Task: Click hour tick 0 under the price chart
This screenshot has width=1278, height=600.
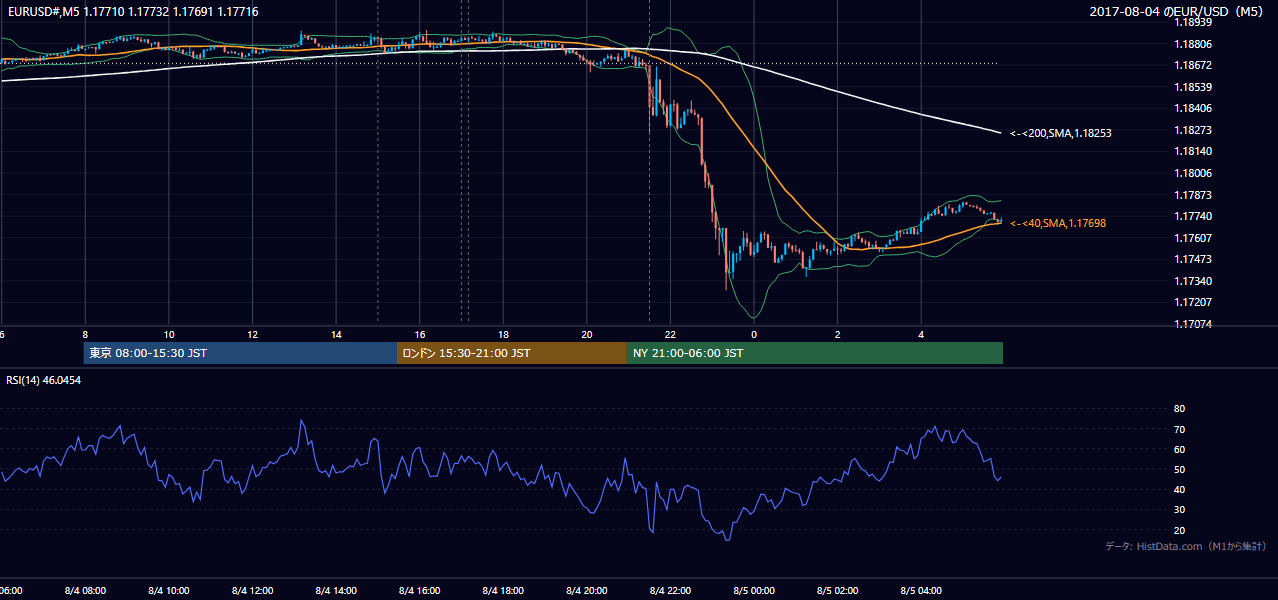Action: click(754, 334)
